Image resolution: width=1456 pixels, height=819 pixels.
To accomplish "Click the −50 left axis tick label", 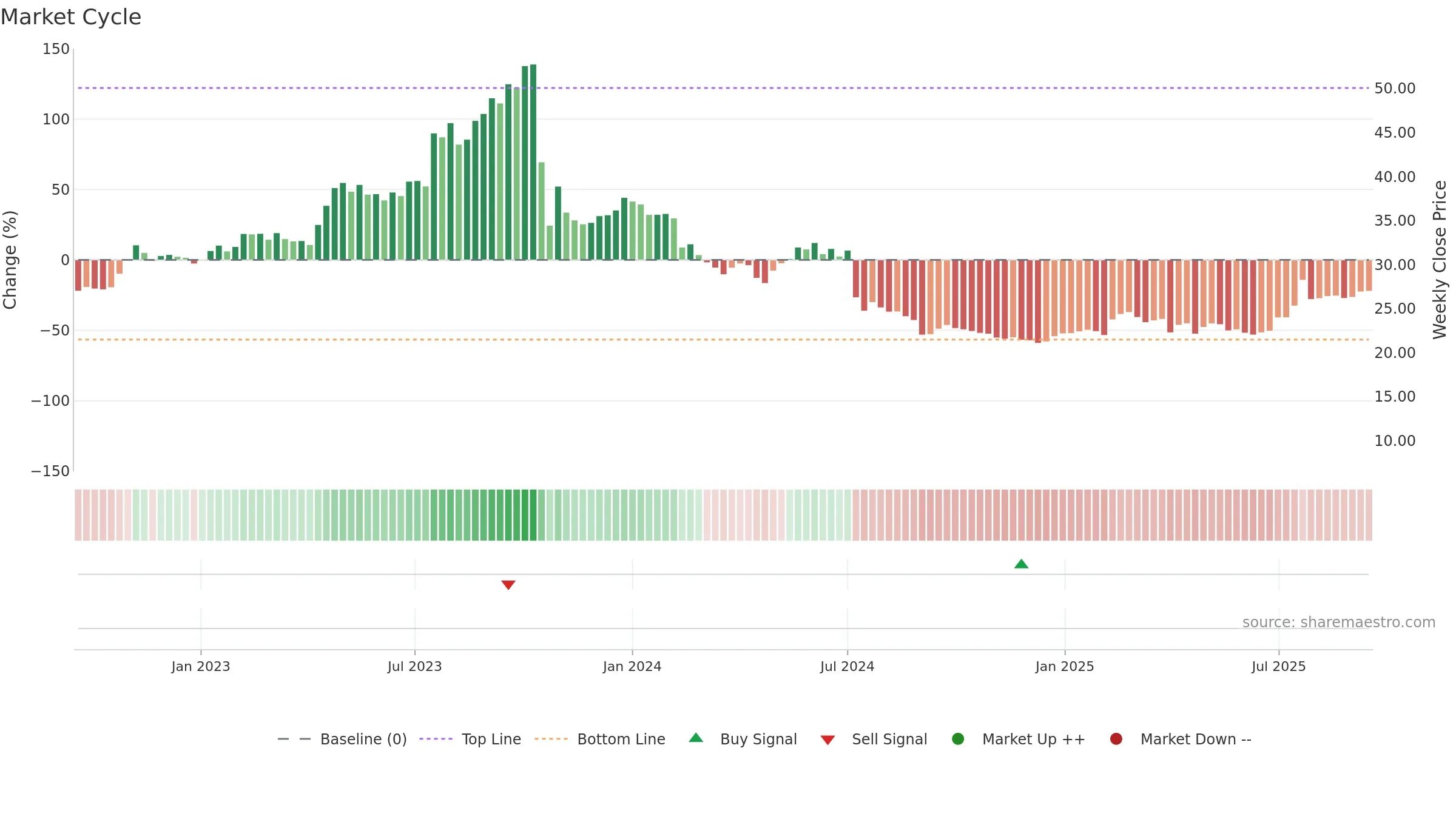I will coord(55,331).
